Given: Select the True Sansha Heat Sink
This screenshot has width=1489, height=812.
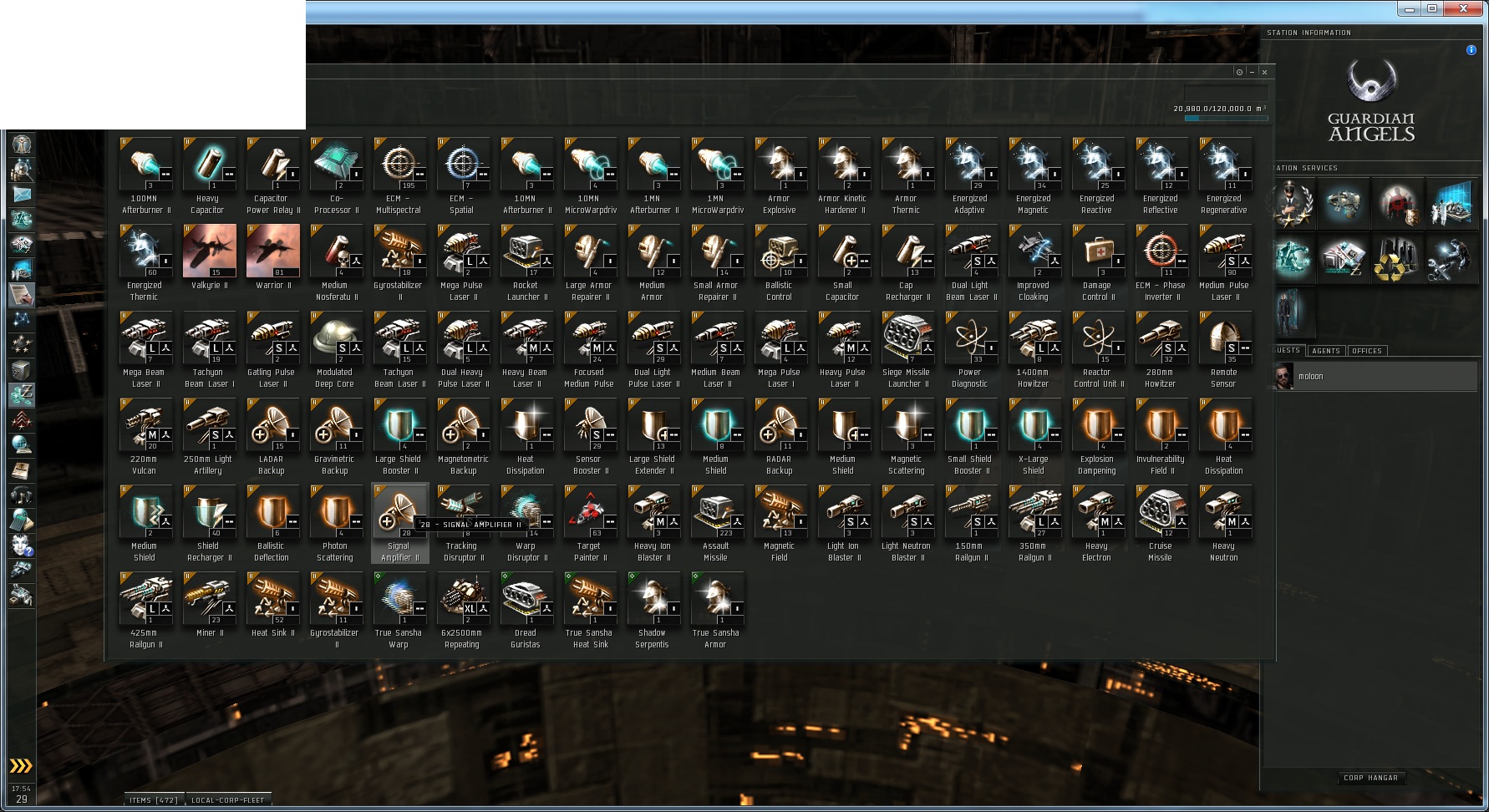Looking at the screenshot, I should [589, 610].
